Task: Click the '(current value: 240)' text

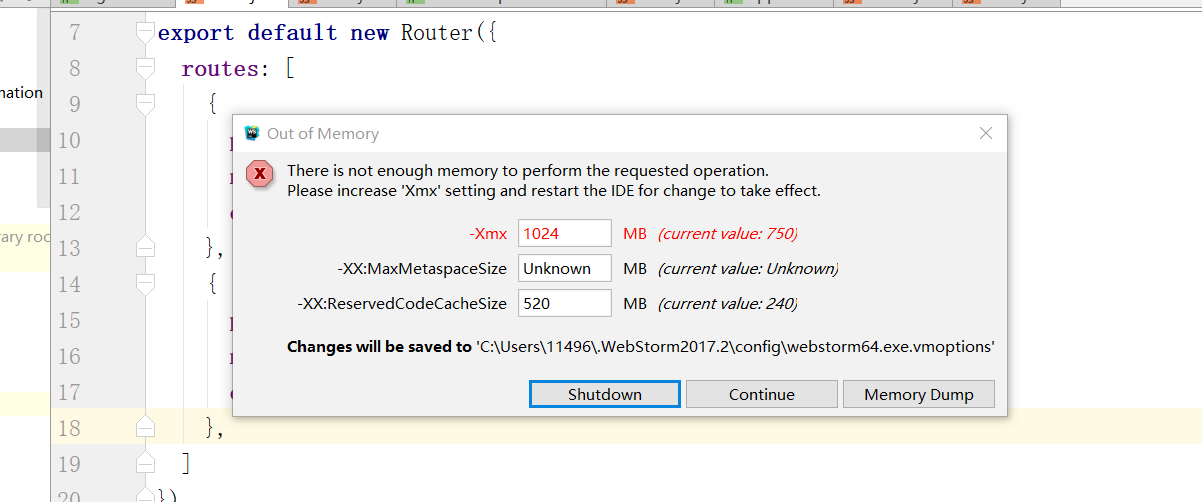Action: [727, 304]
